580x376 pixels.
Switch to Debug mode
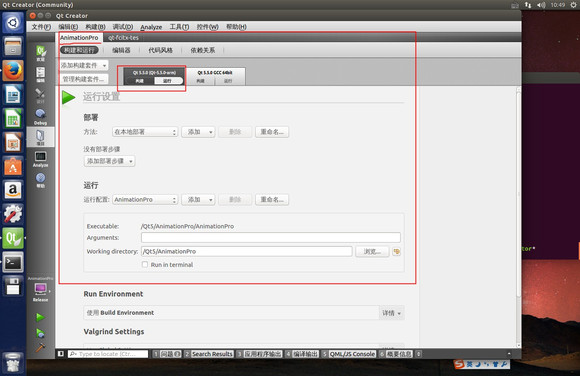click(40, 117)
